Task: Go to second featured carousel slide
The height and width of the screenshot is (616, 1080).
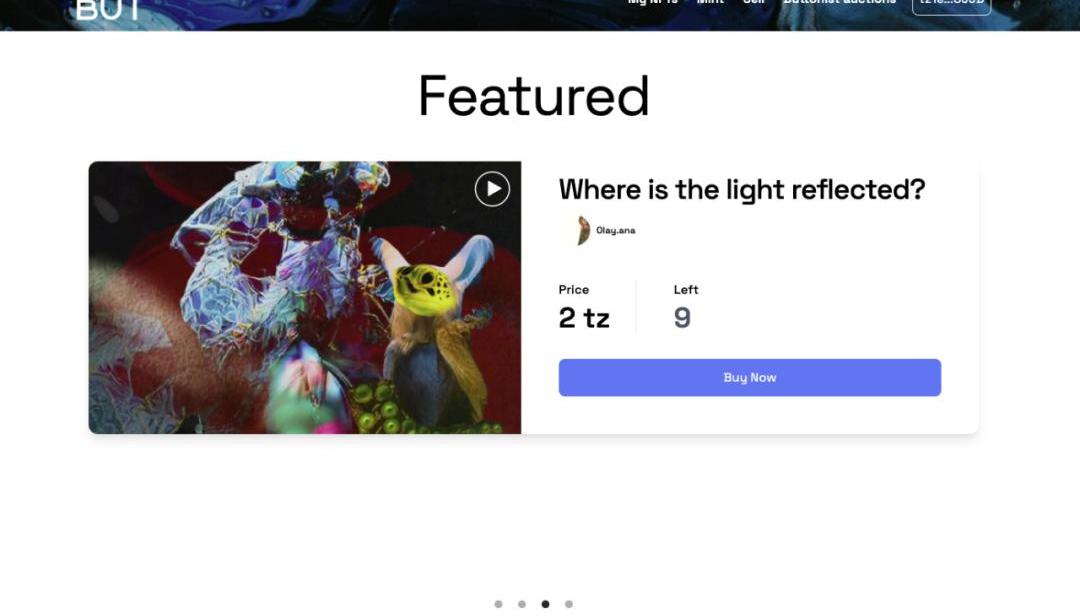Action: pyautogui.click(x=522, y=604)
